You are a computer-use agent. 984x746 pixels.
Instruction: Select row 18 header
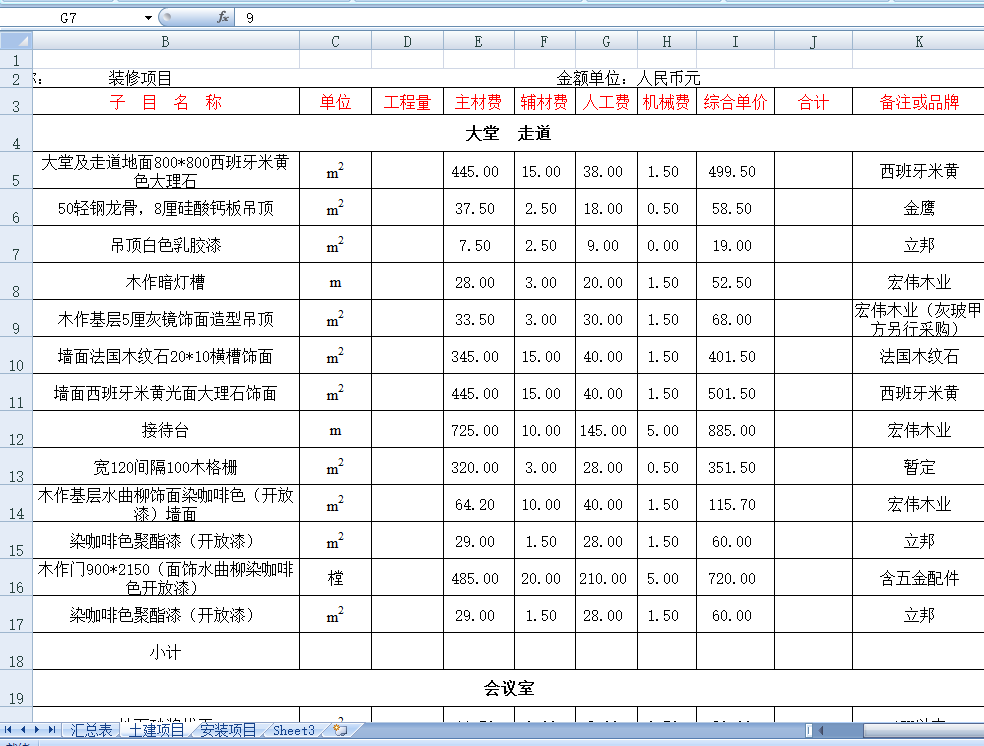coord(16,651)
